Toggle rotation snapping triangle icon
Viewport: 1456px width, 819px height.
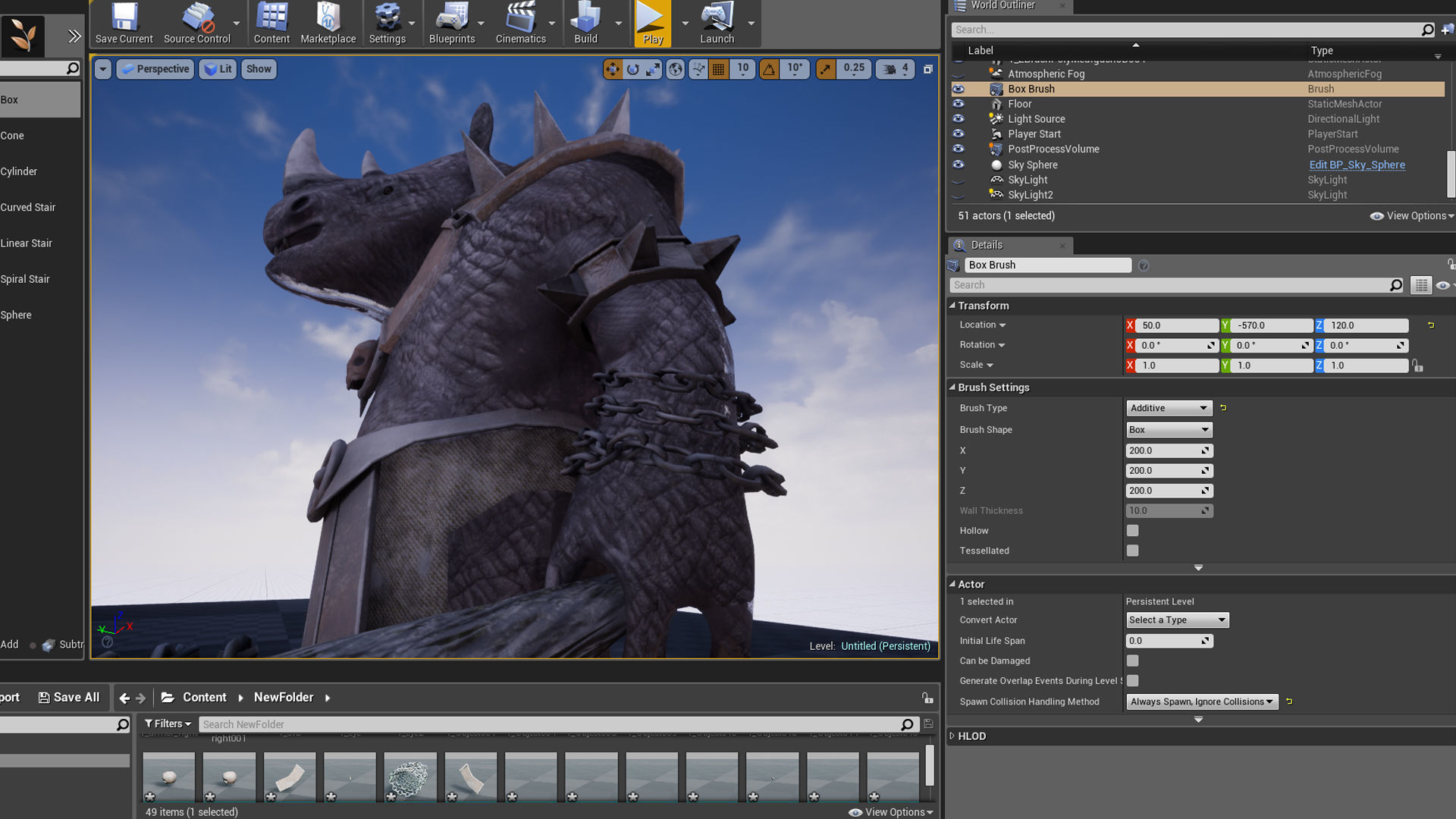pos(769,69)
